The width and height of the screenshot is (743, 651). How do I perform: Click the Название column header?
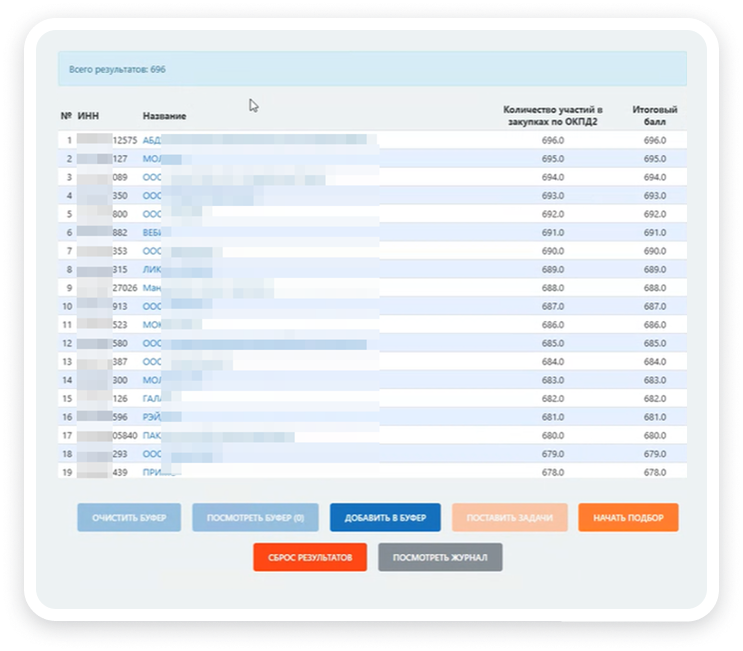coord(164,116)
